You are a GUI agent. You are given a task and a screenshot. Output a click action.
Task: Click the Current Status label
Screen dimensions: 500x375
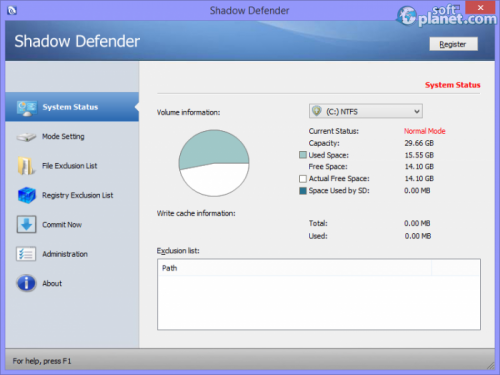(334, 131)
